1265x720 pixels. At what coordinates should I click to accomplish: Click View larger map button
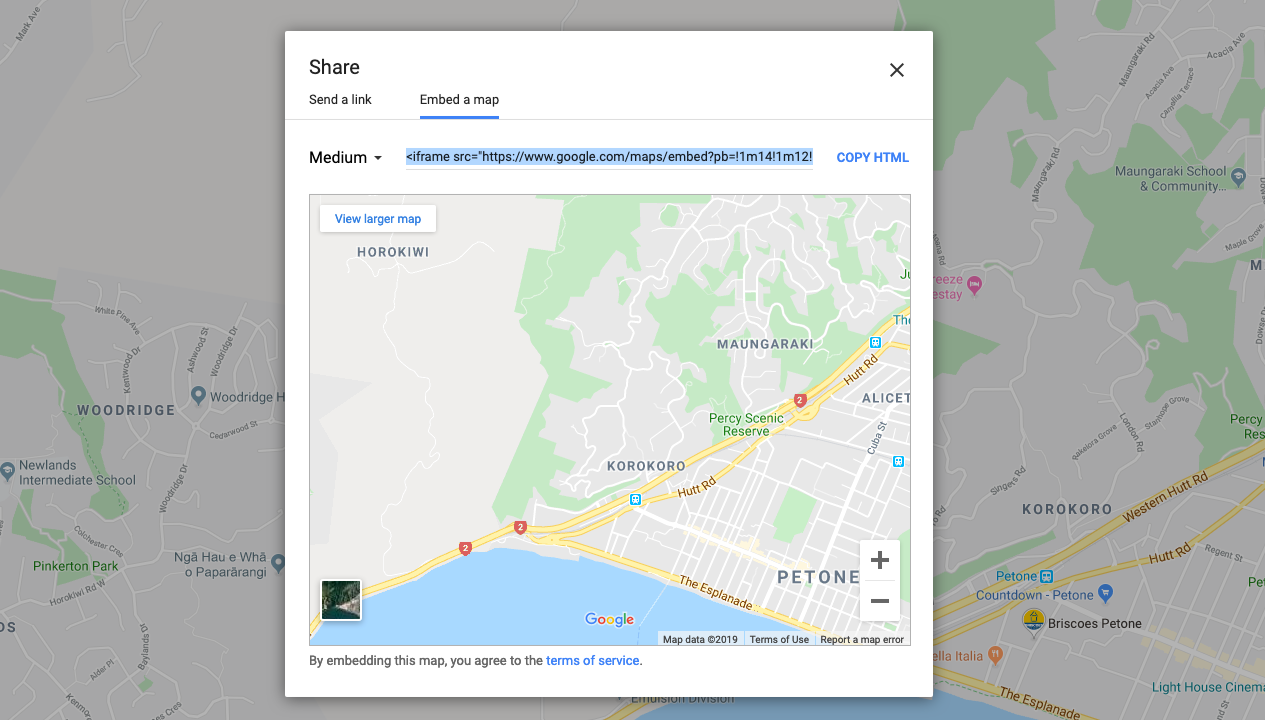(378, 219)
